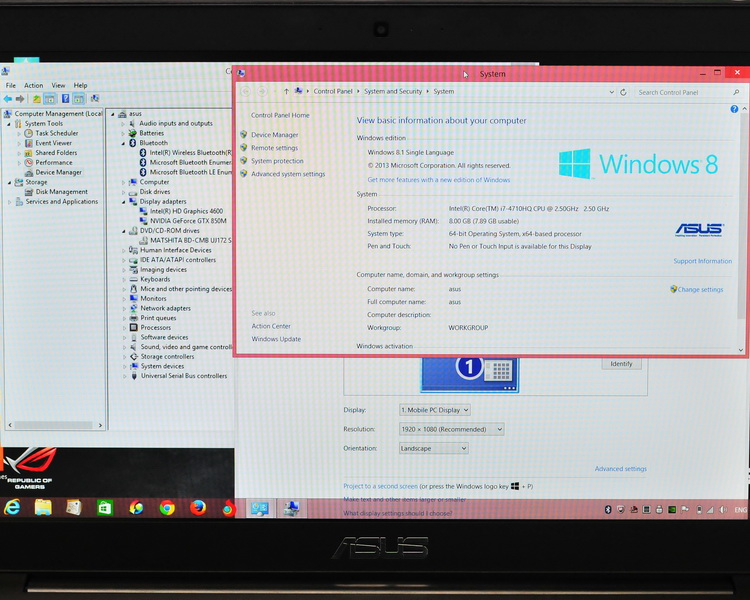This screenshot has width=750, height=600.
Task: Open address bar history dropdown in System window
Action: tap(611, 92)
